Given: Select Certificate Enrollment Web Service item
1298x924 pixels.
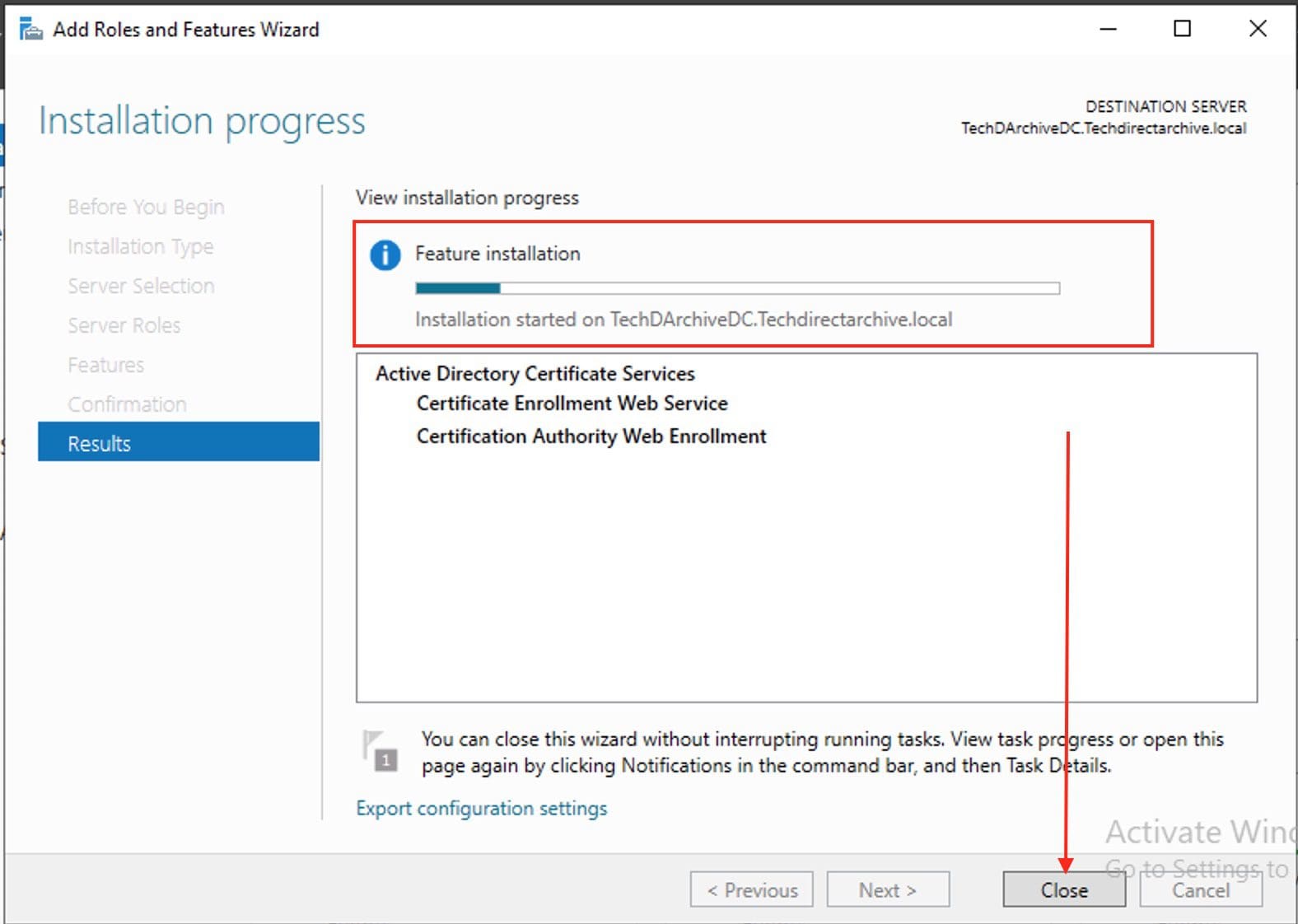Looking at the screenshot, I should pos(572,404).
